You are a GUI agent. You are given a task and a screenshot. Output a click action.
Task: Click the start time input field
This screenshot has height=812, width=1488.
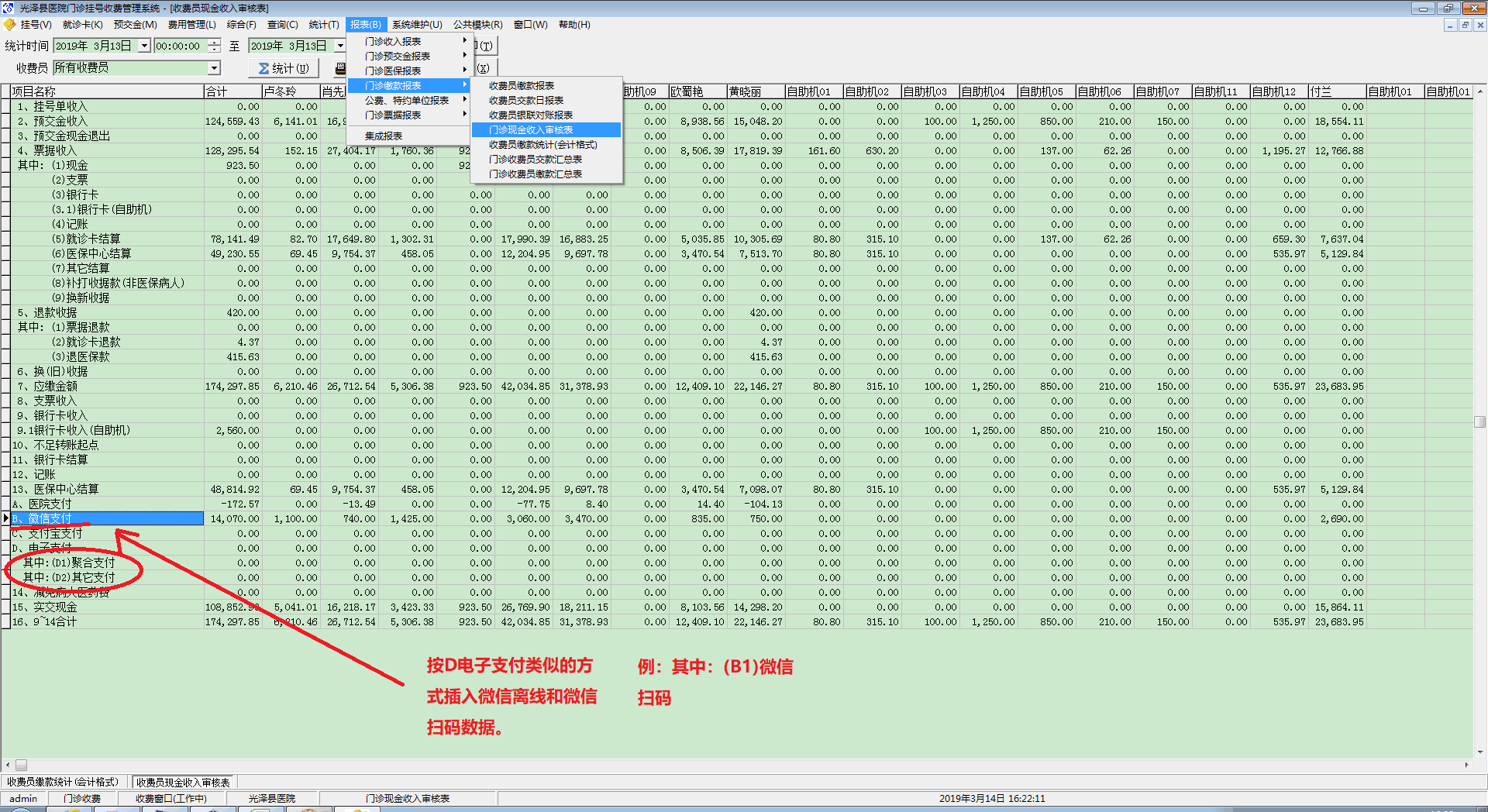point(180,46)
